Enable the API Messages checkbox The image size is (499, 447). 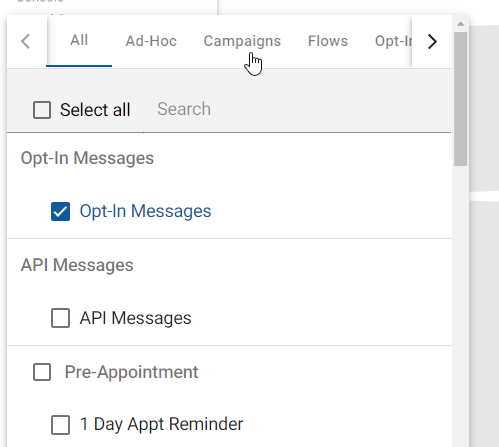(60, 318)
